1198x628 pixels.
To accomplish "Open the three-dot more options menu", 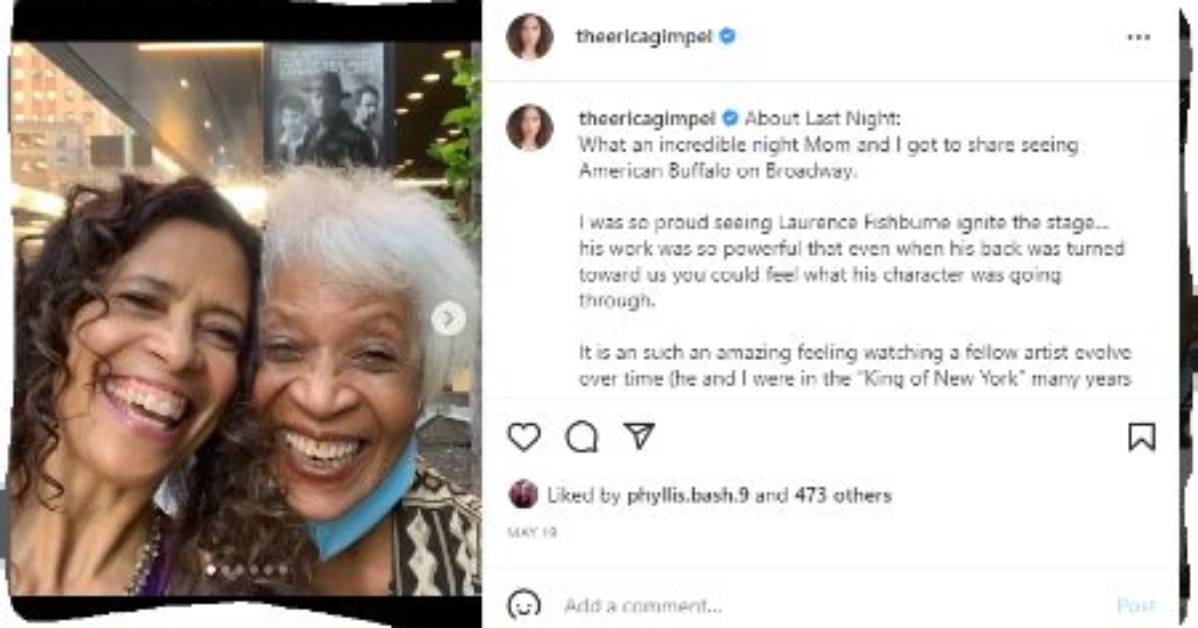I will 1138,37.
